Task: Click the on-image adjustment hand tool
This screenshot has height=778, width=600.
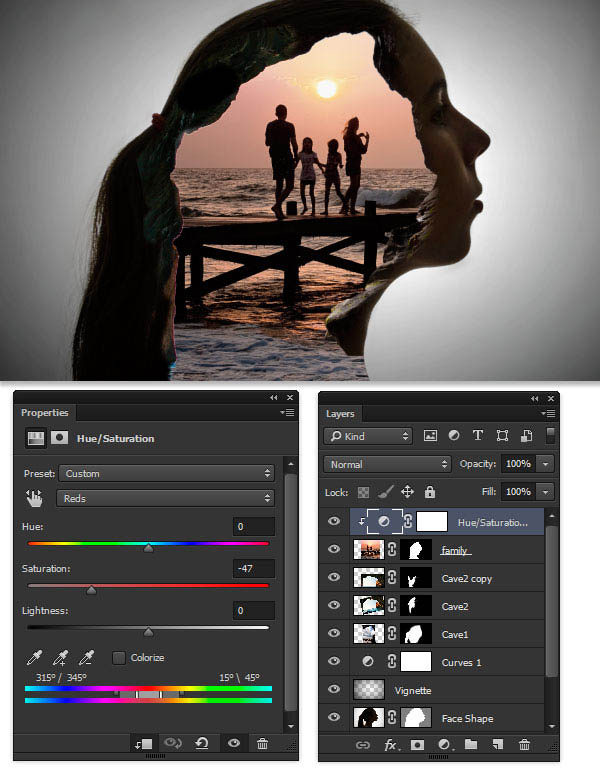Action: pos(35,498)
